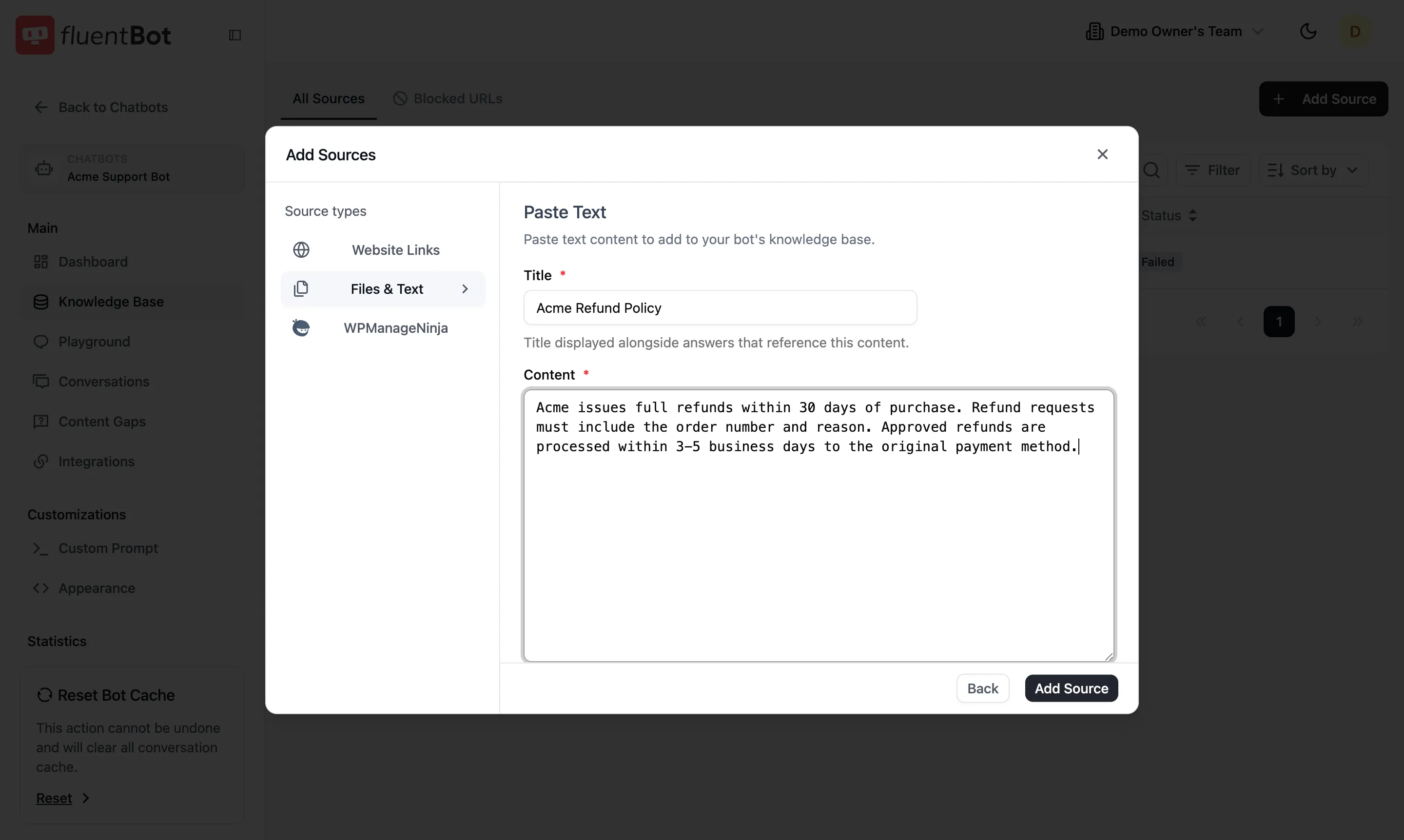Screen dimensions: 1404x840
Task: Click the Files & Text documents icon
Action: pyautogui.click(x=301, y=288)
